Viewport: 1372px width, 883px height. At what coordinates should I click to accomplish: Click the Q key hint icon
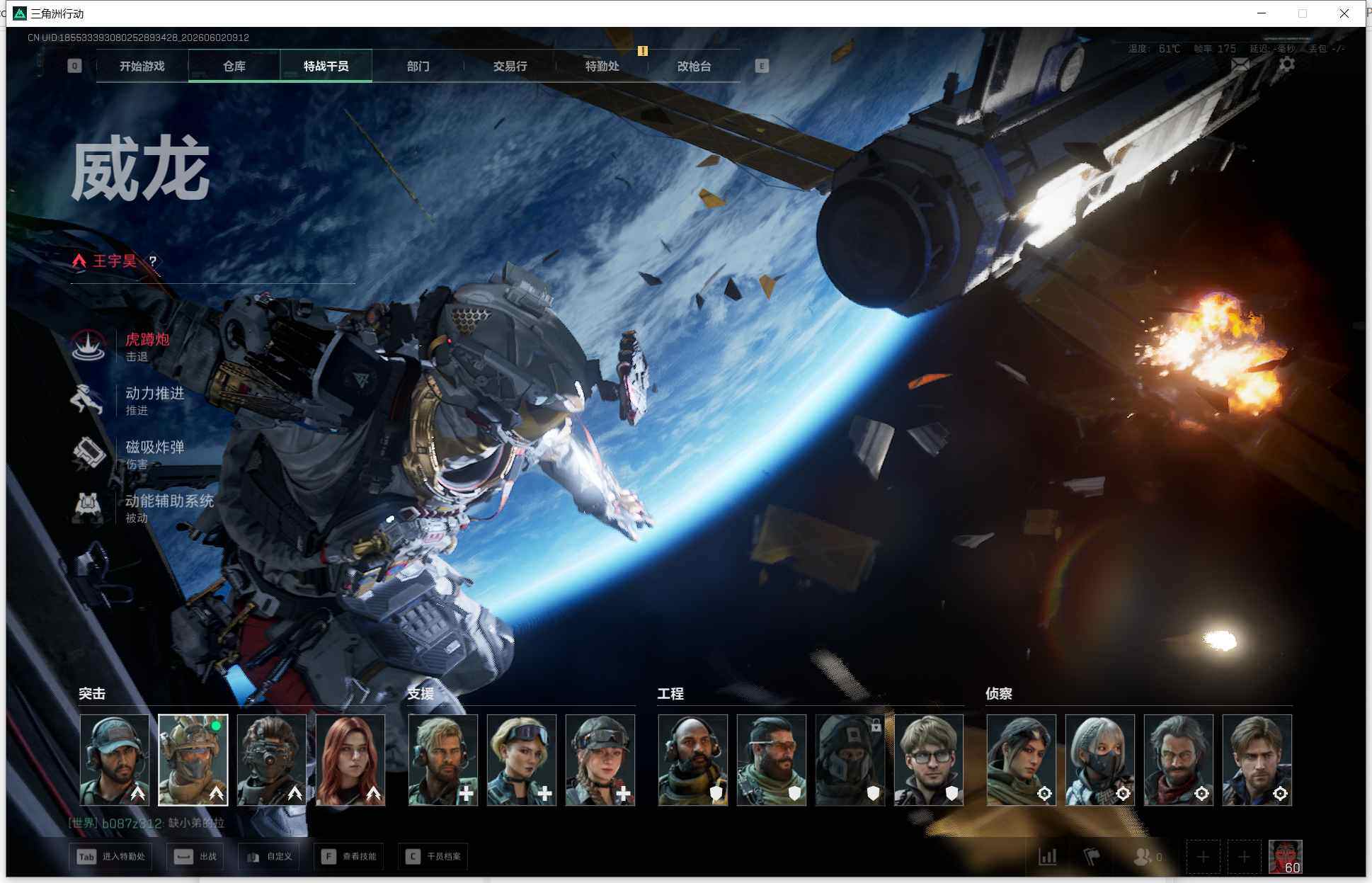[x=74, y=66]
